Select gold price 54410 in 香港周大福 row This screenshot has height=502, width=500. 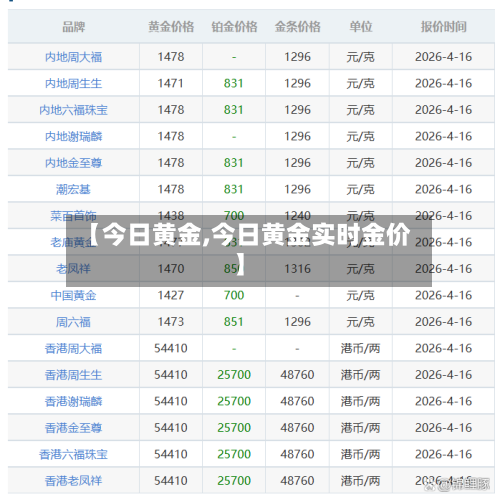click(171, 348)
